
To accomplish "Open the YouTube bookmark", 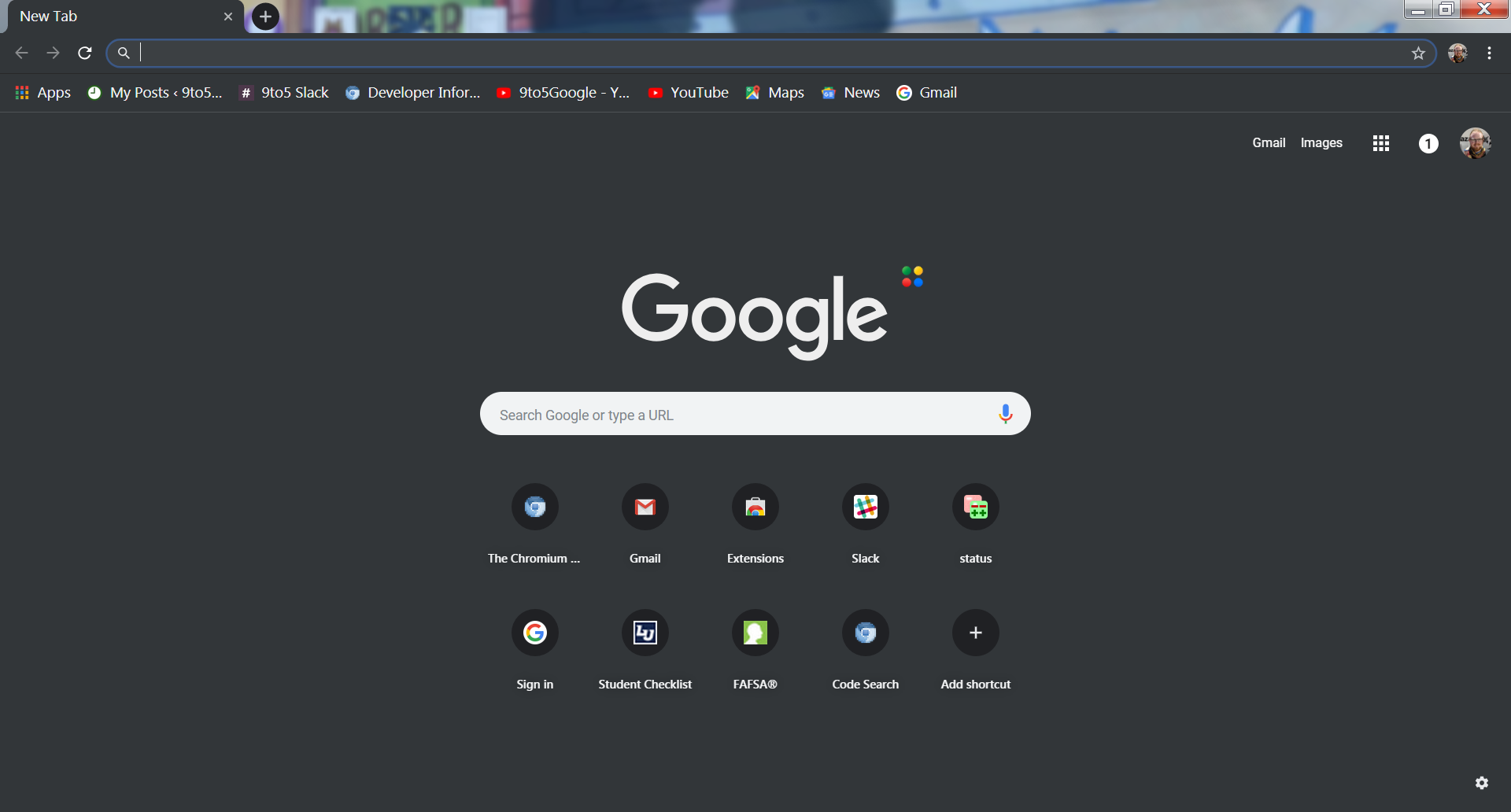I will (689, 93).
